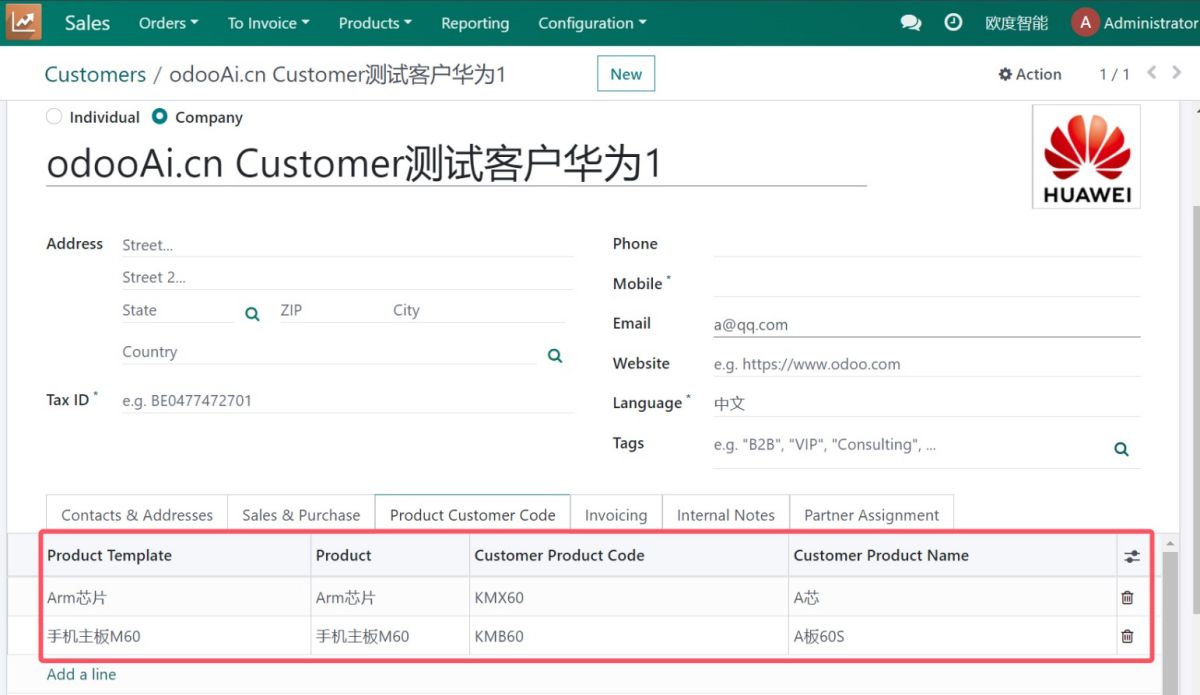Click the record pager 1 / 1
Viewport: 1200px width, 695px height.
pos(1114,74)
